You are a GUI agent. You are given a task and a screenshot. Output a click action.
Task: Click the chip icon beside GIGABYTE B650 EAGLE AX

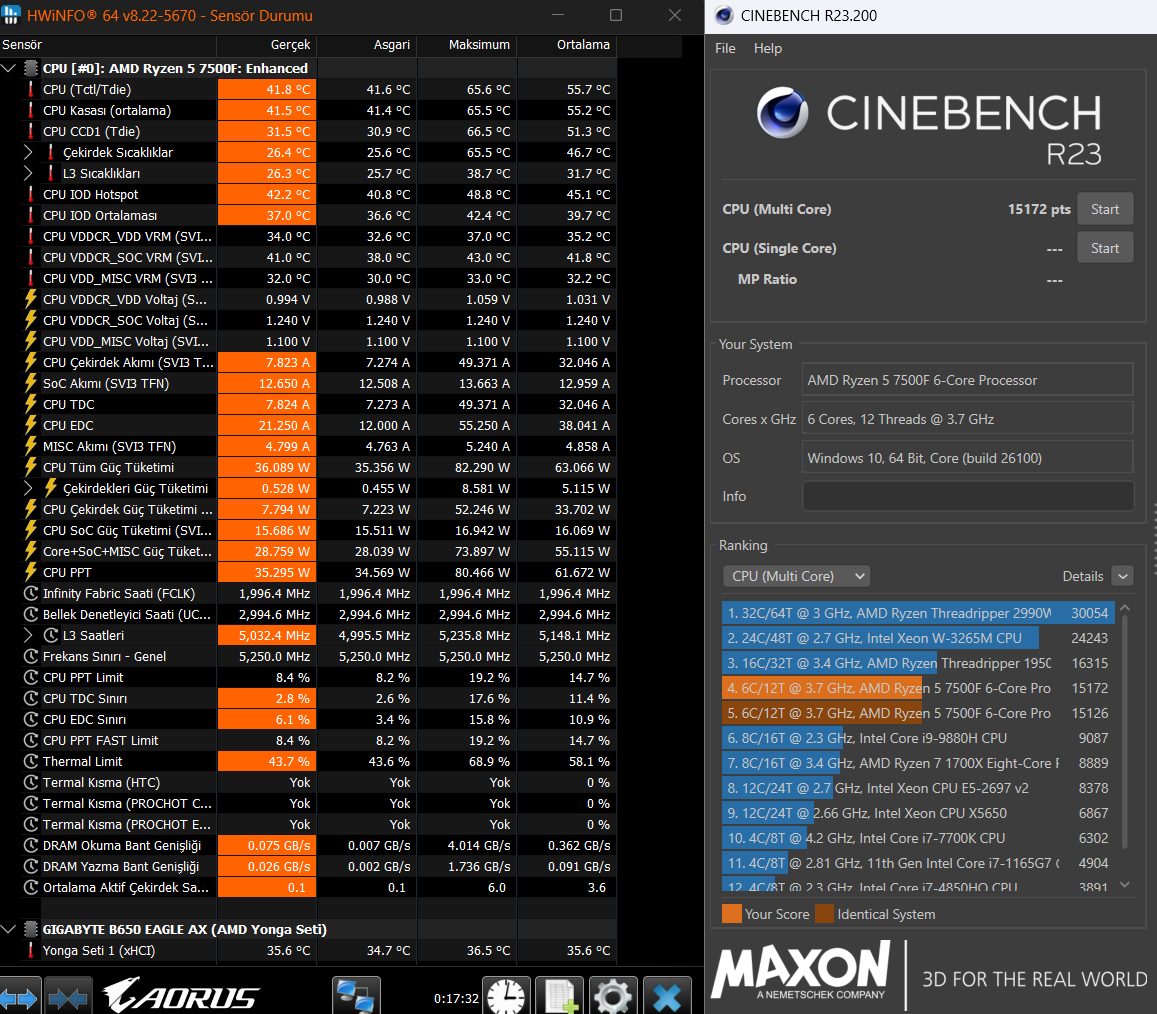[30, 929]
